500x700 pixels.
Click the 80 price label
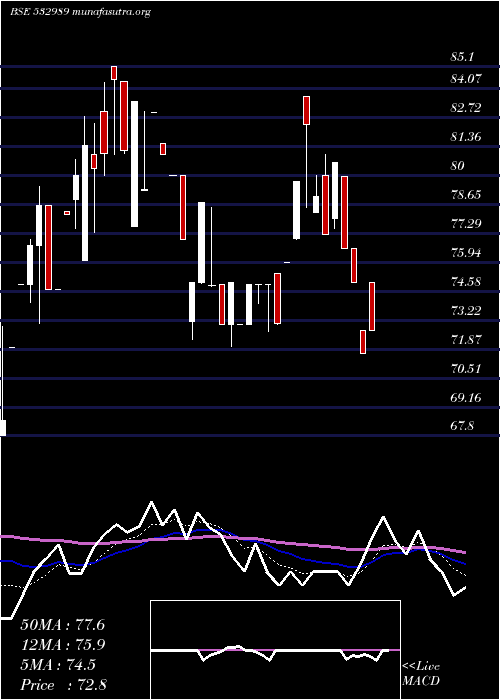pos(458,166)
